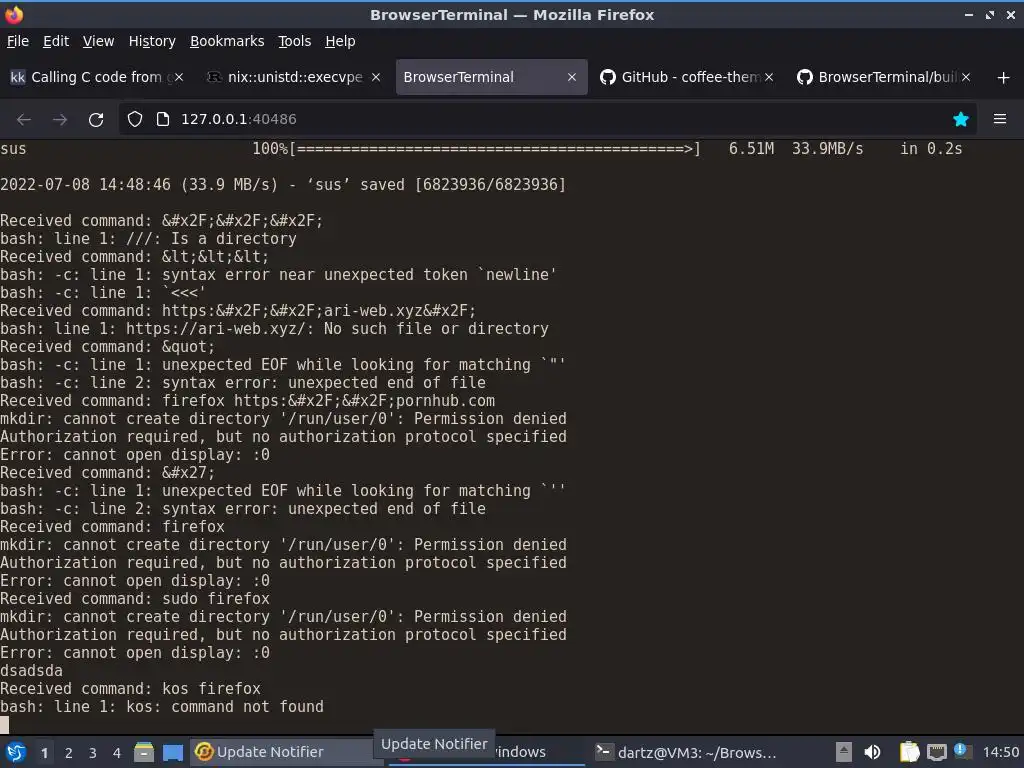Viewport: 1024px width, 768px height.
Task: Open the View menu
Action: tap(98, 41)
